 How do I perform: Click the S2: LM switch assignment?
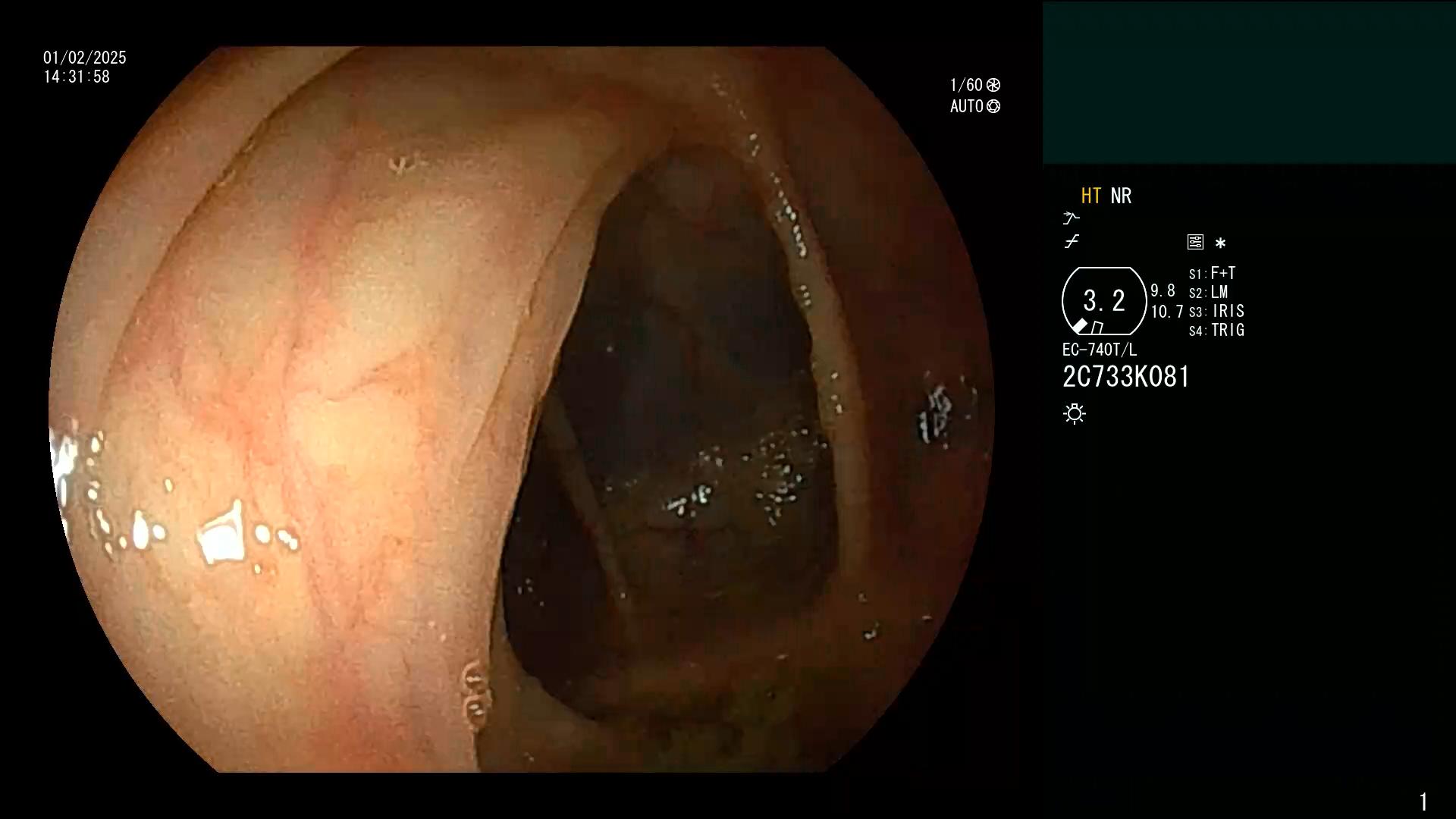coord(1208,292)
